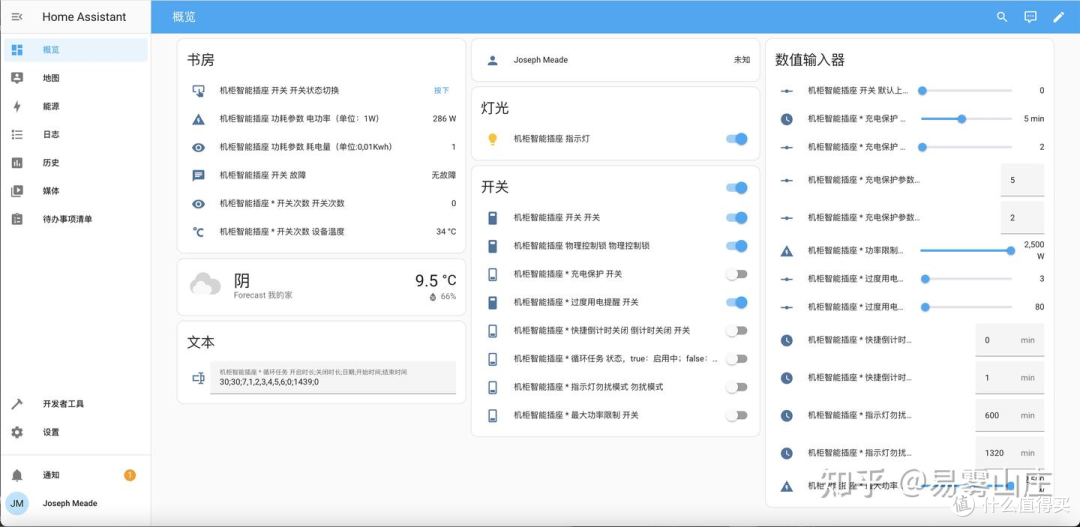Open 设置 from the sidebar
The height and width of the screenshot is (527, 1080).
(x=76, y=432)
